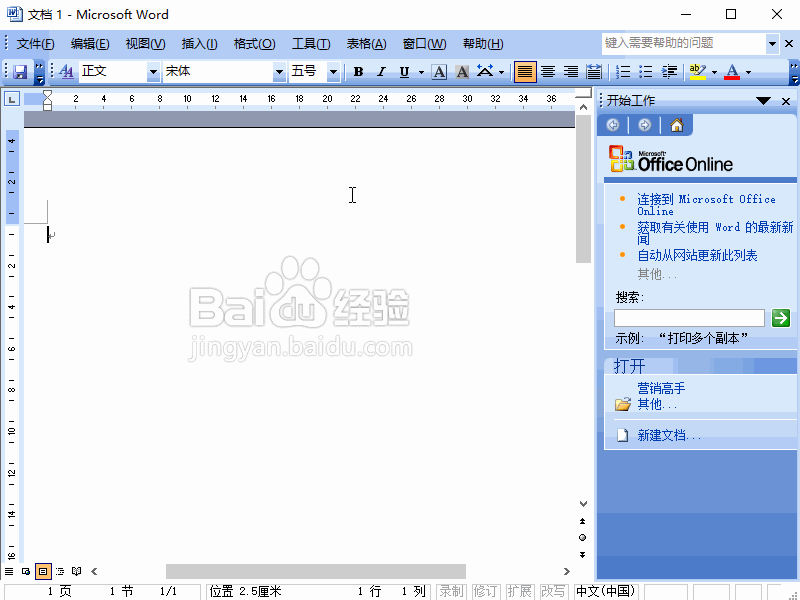This screenshot has width=800, height=600.
Task: Open the 文件(F) menu
Action: [x=35, y=44]
